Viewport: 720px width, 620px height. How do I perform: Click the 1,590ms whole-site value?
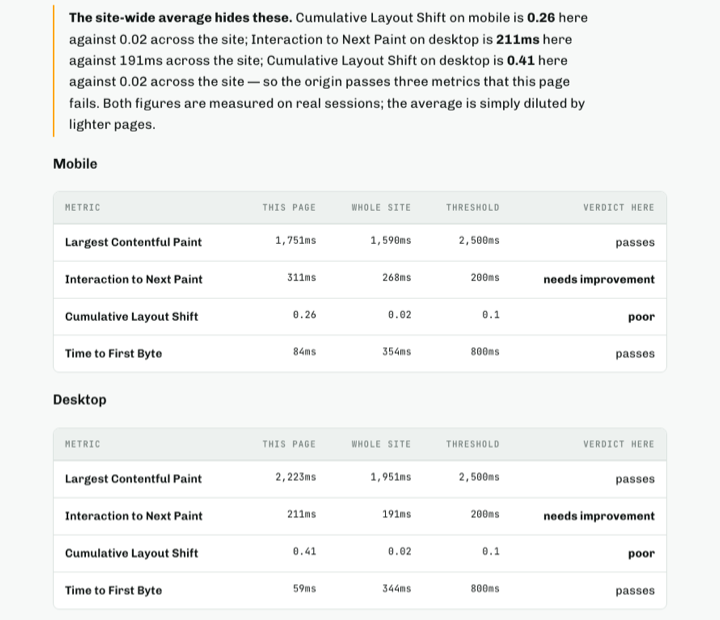coord(391,241)
